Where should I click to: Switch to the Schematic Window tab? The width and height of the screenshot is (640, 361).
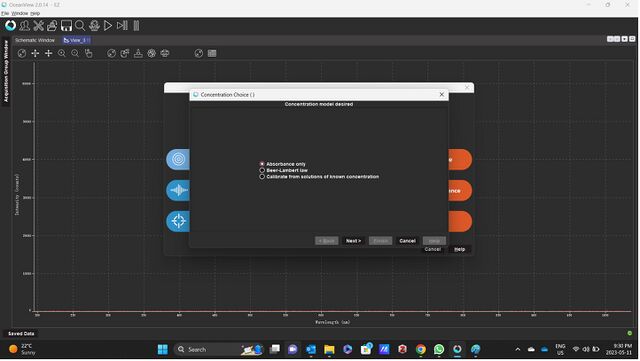tap(35, 40)
